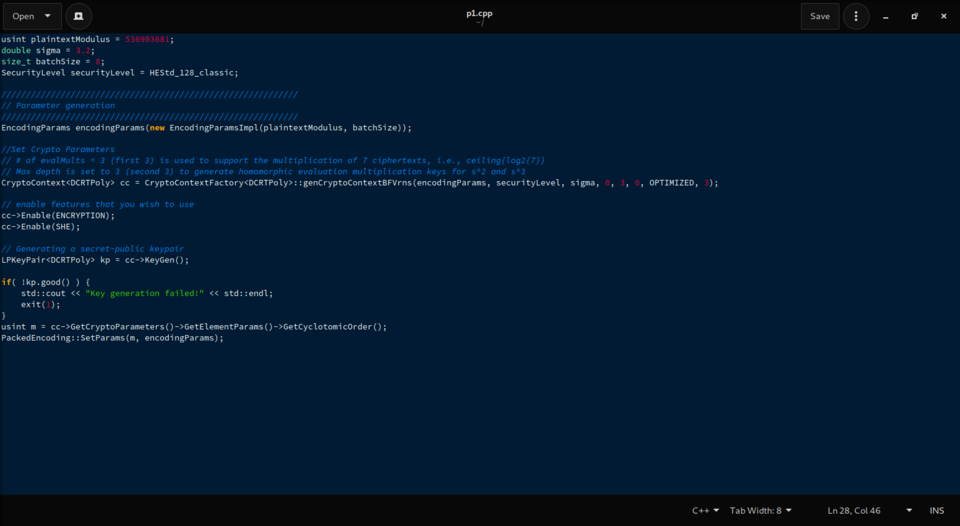Click the OPTIMIZED argument
960x526 pixels.
coord(672,183)
